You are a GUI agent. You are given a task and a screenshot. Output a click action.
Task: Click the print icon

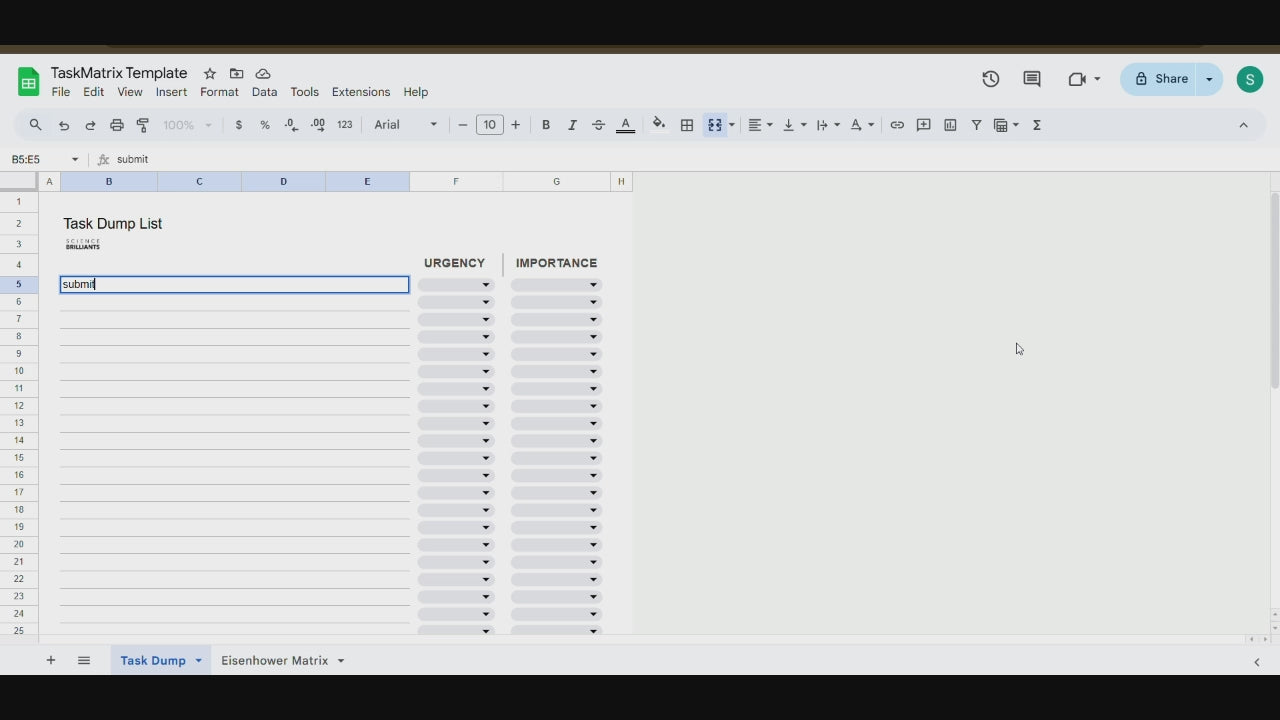pos(116,125)
